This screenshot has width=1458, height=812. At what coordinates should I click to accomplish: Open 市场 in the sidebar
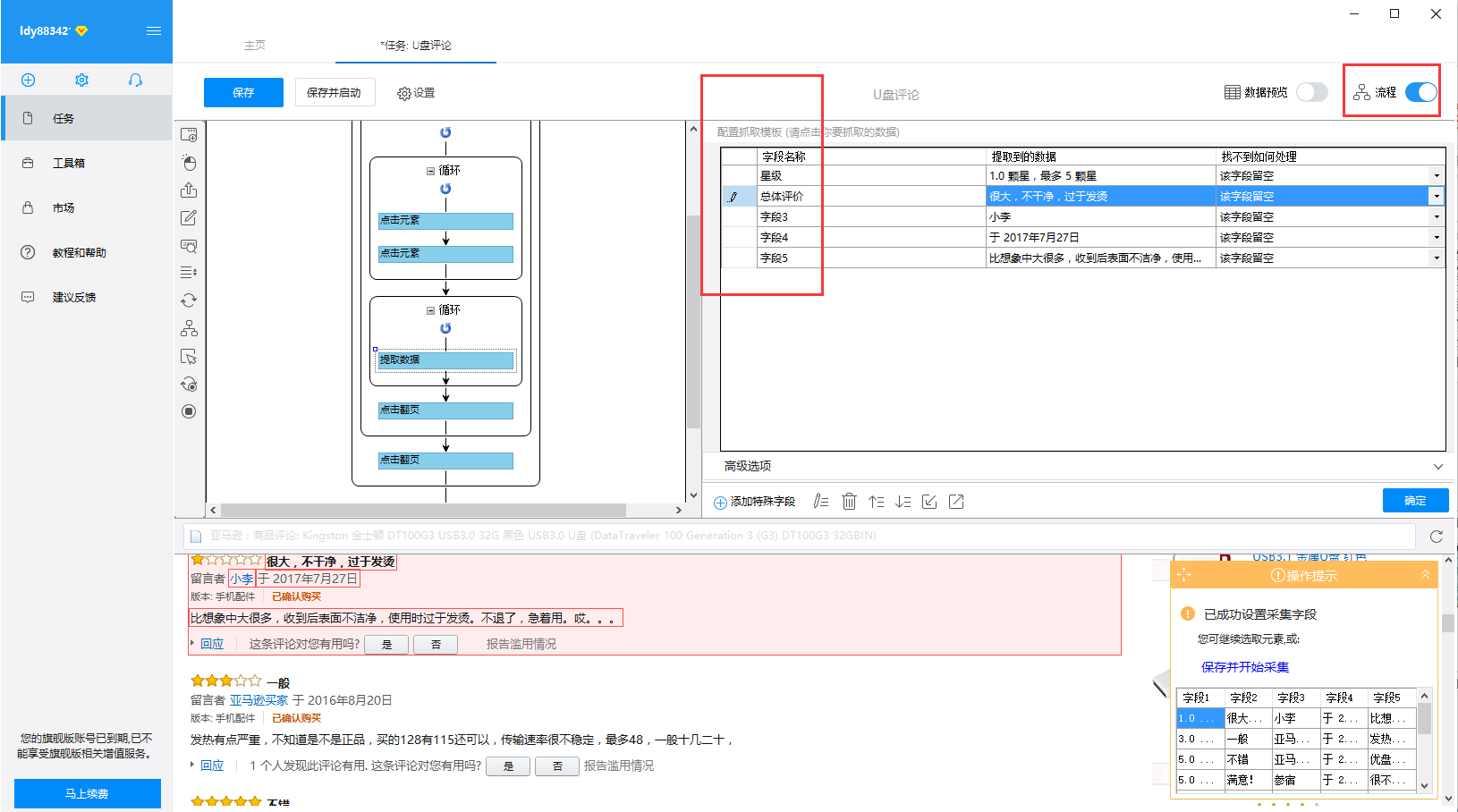coord(87,207)
